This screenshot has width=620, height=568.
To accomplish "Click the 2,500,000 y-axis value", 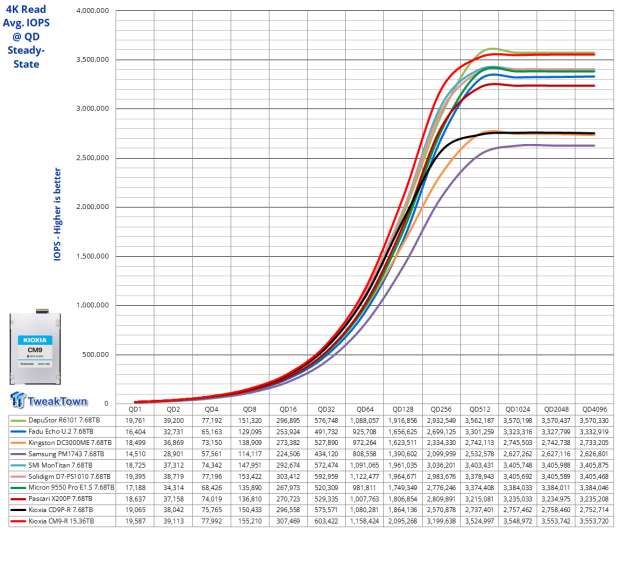I will click(x=93, y=158).
